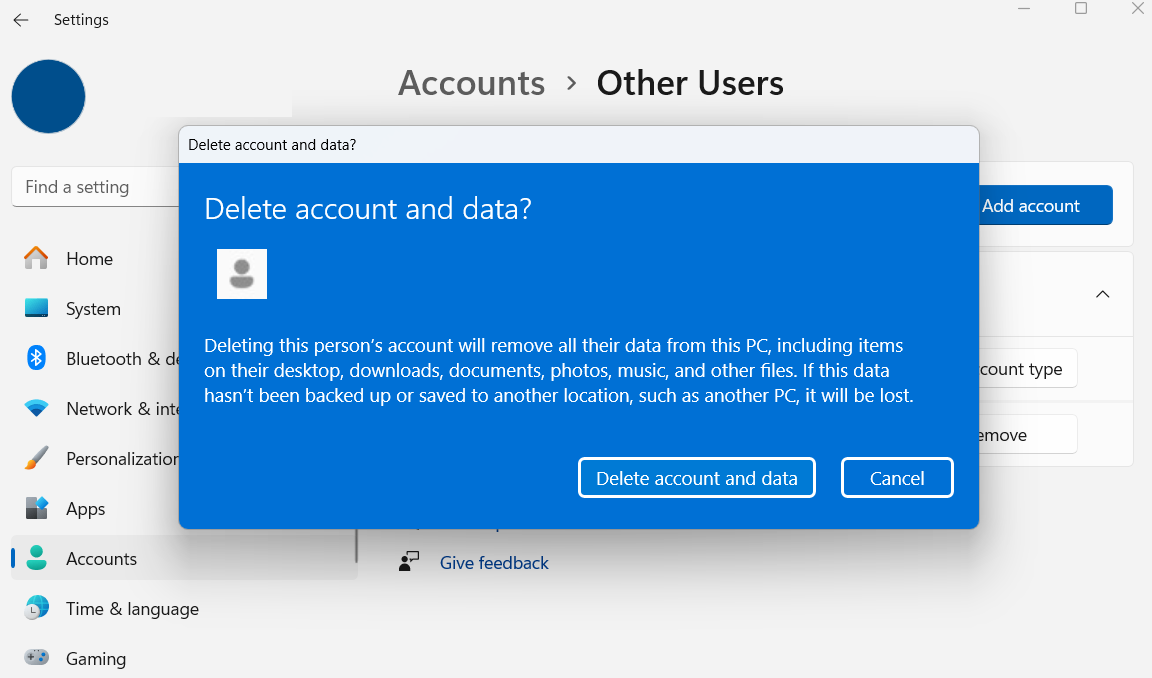This screenshot has width=1152, height=678.
Task: Open Gaming via the controller icon
Action: pos(36,659)
